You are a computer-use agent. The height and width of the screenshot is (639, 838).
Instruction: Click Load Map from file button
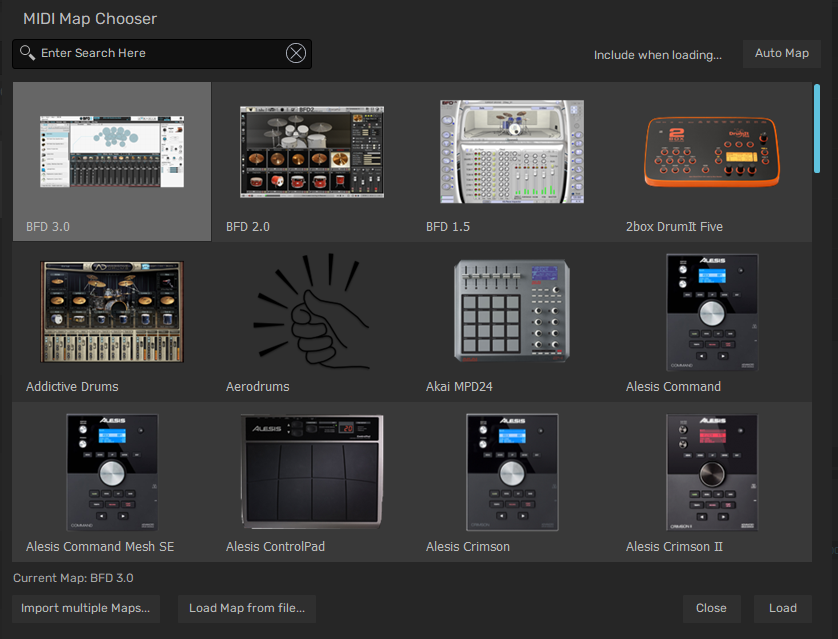click(x=247, y=609)
